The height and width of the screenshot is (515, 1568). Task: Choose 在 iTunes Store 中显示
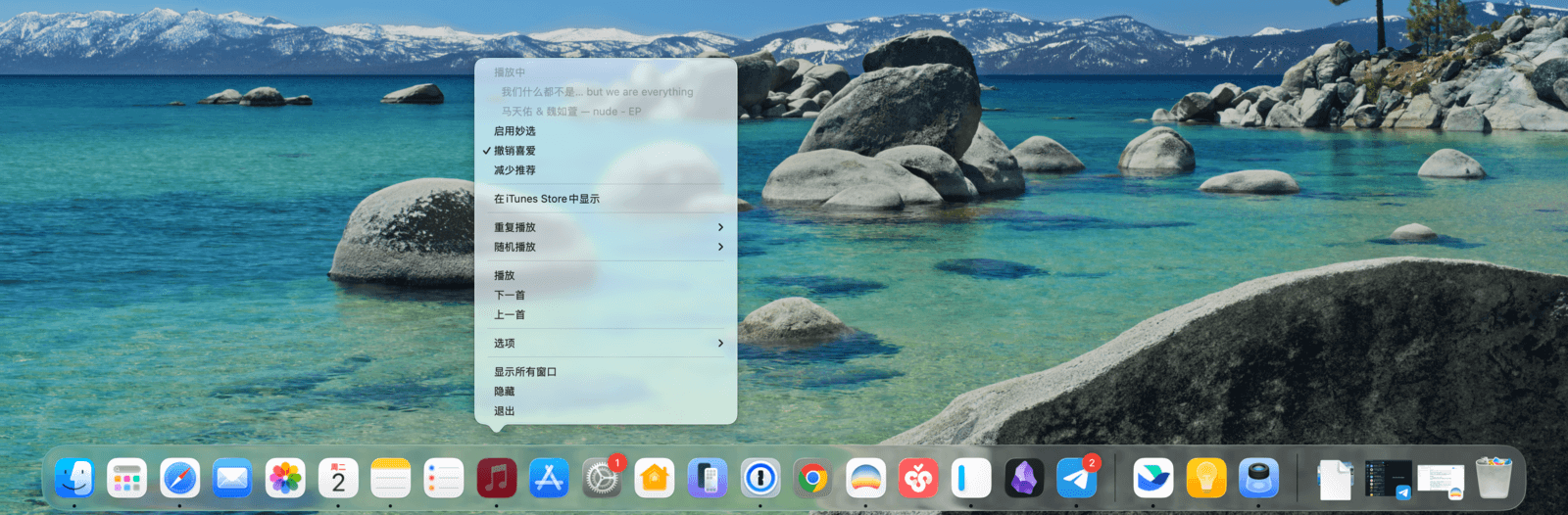(x=547, y=199)
